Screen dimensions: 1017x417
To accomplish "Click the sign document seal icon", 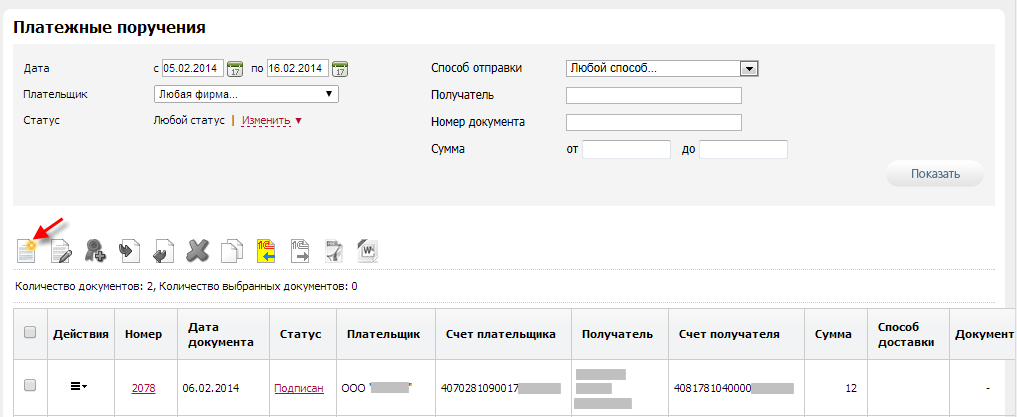I will coord(96,250).
